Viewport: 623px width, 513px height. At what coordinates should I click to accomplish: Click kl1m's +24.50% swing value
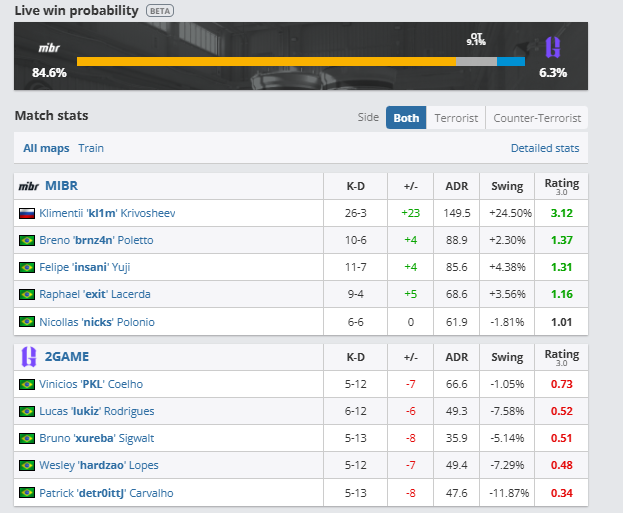(510, 213)
